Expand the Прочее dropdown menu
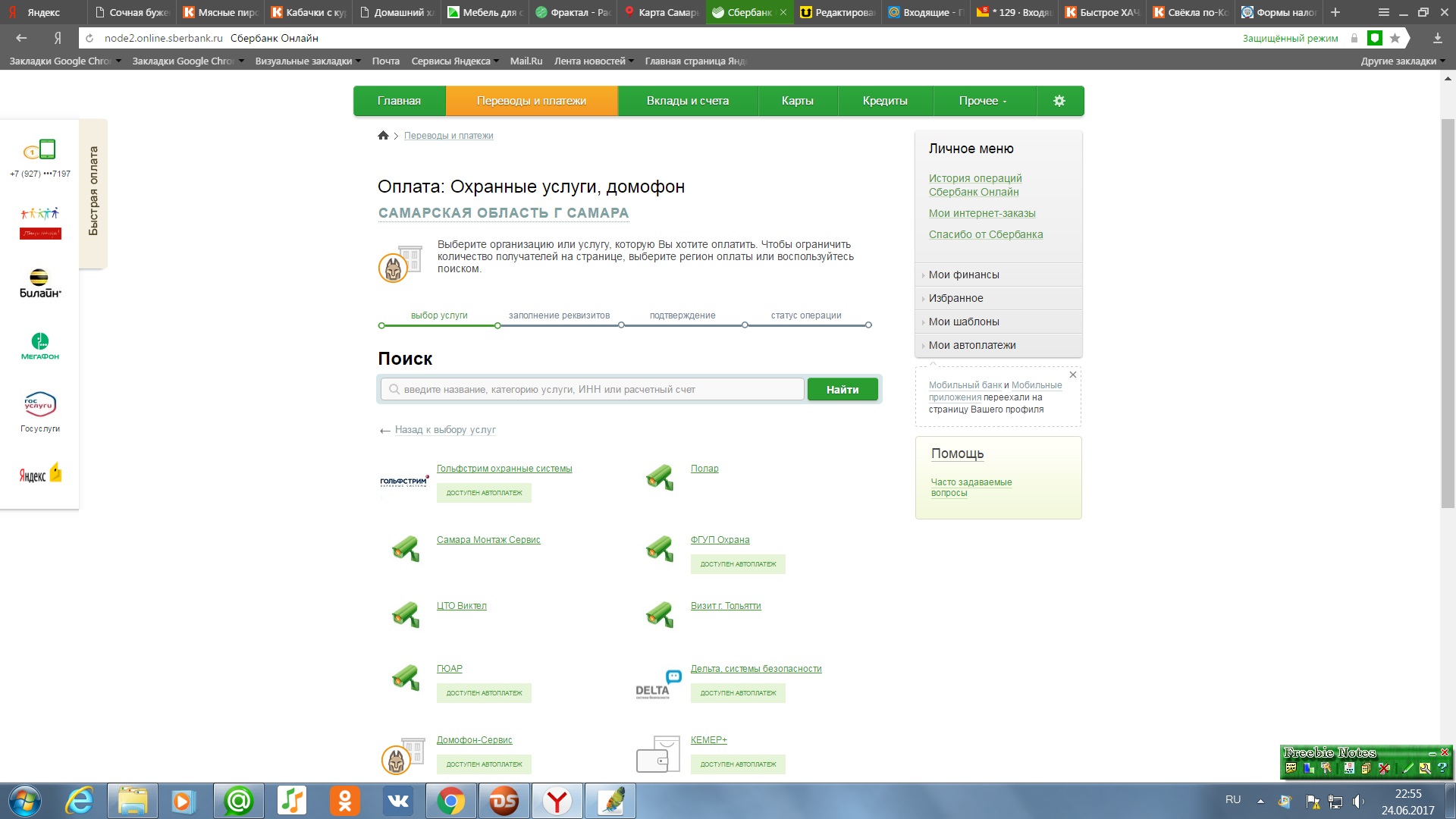 (x=983, y=101)
